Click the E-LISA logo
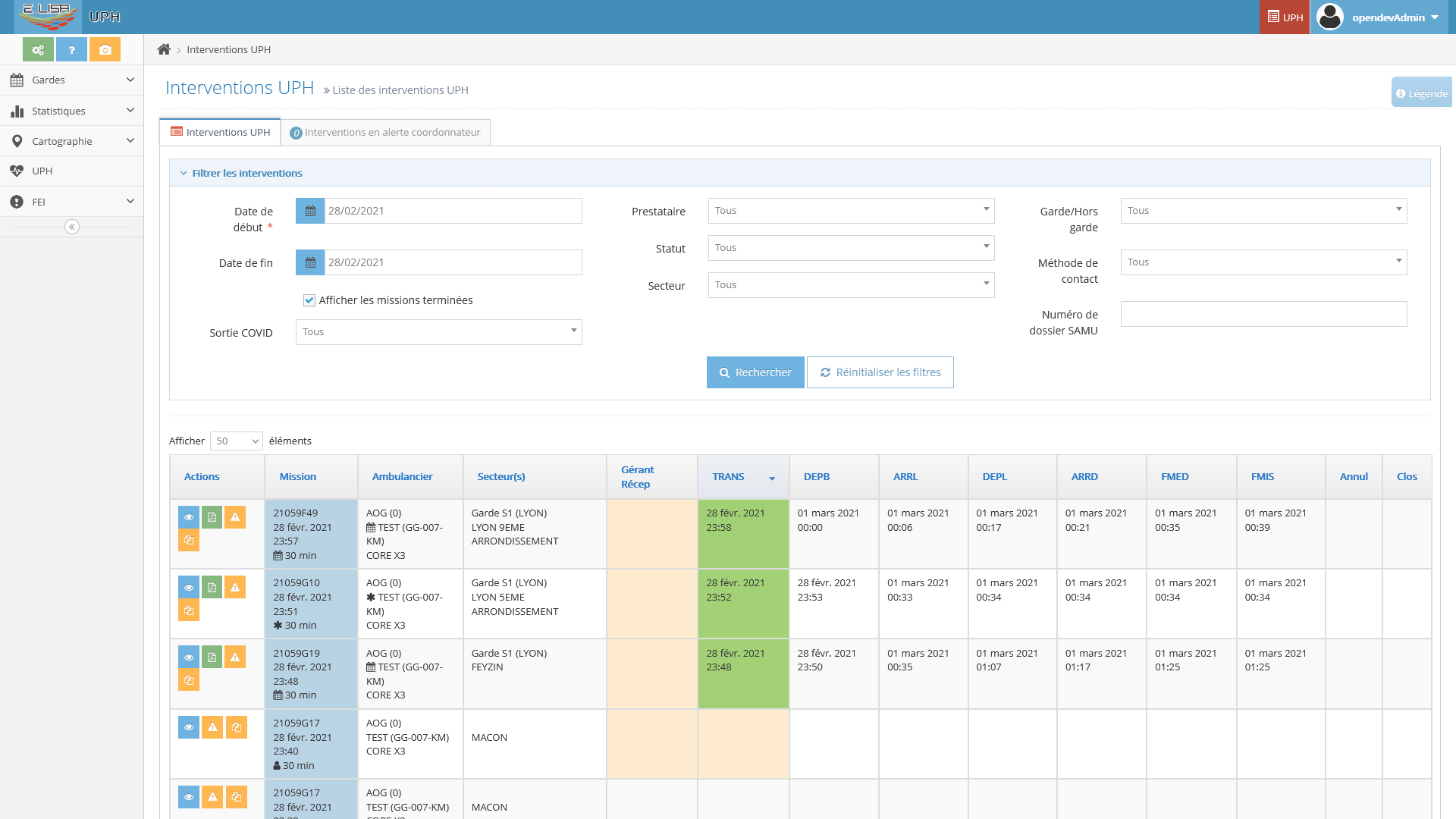 pos(48,17)
